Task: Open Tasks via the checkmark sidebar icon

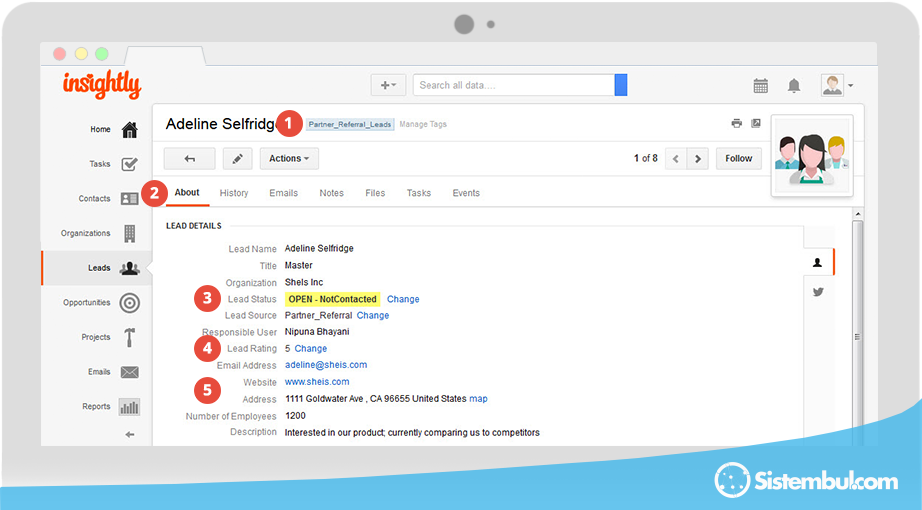Action: click(x=129, y=164)
